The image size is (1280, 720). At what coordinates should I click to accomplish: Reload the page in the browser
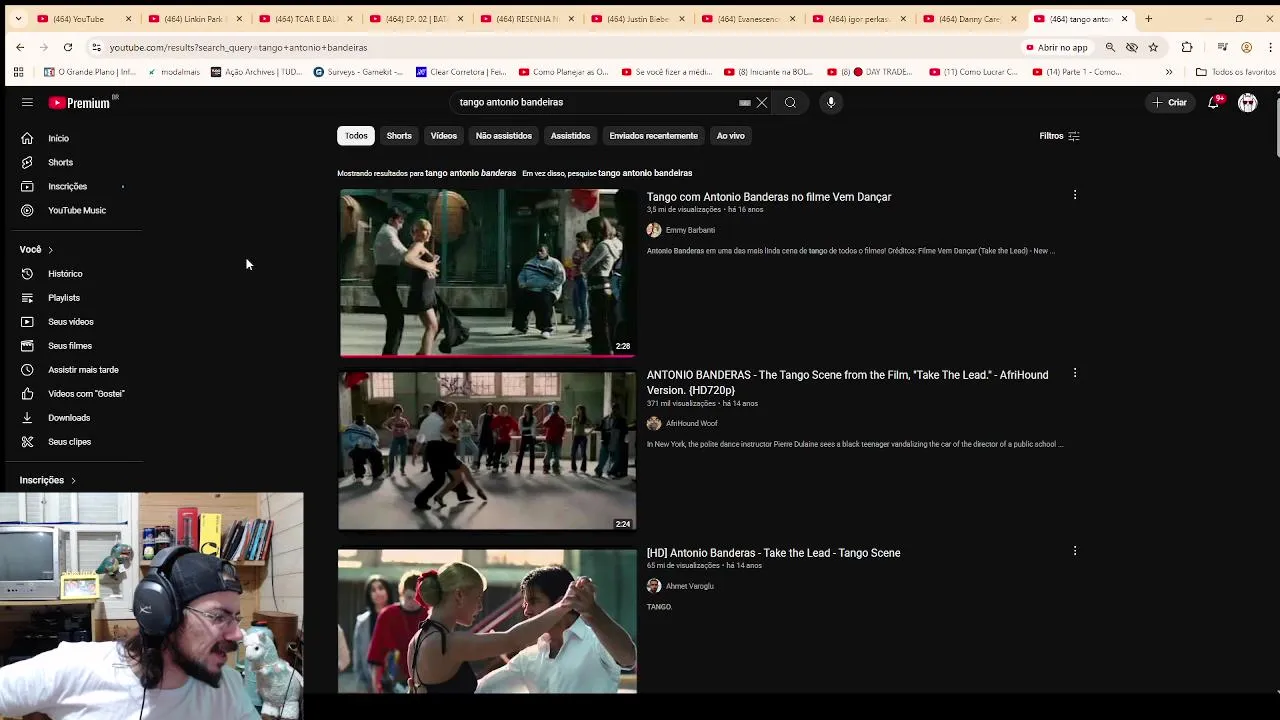point(68,47)
